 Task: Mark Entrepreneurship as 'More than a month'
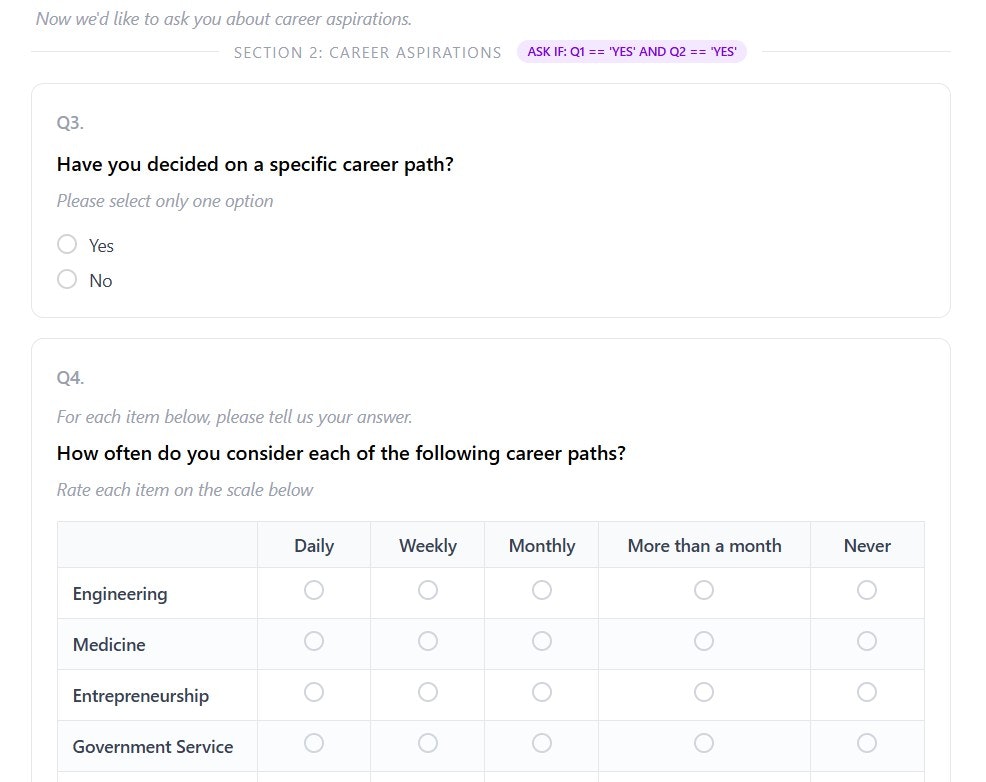703,692
